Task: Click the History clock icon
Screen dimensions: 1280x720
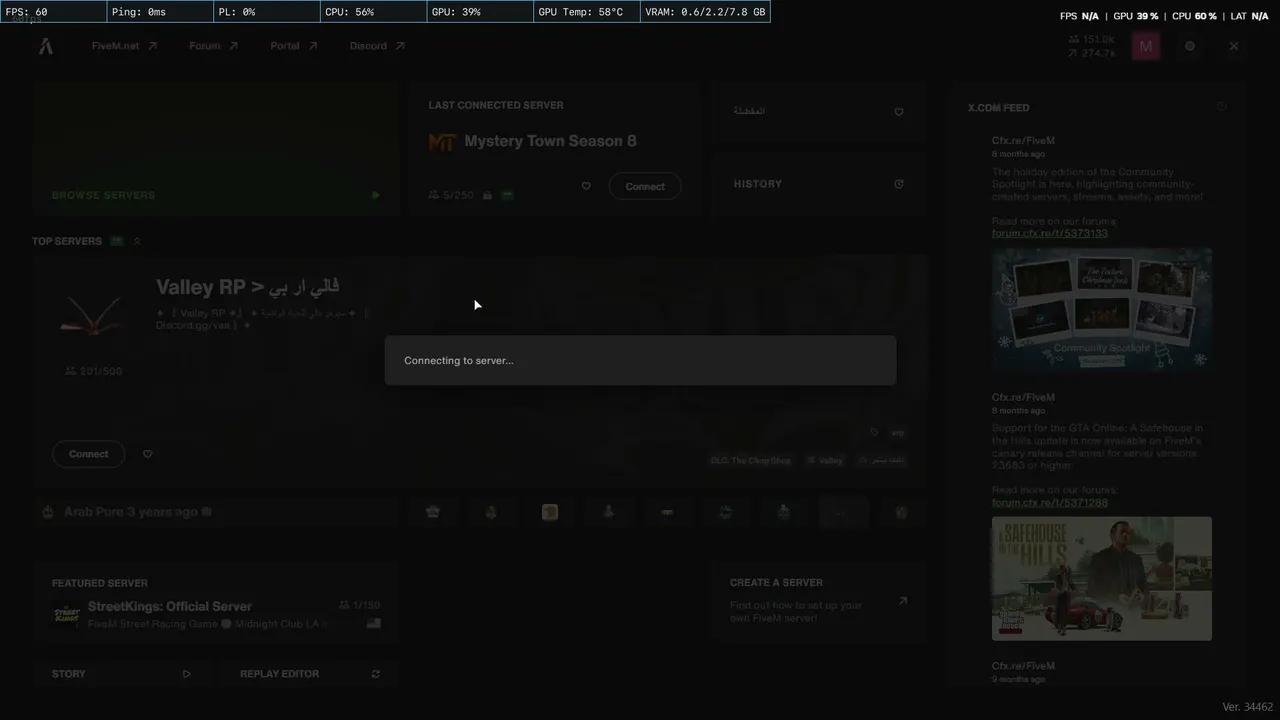Action: 898,184
